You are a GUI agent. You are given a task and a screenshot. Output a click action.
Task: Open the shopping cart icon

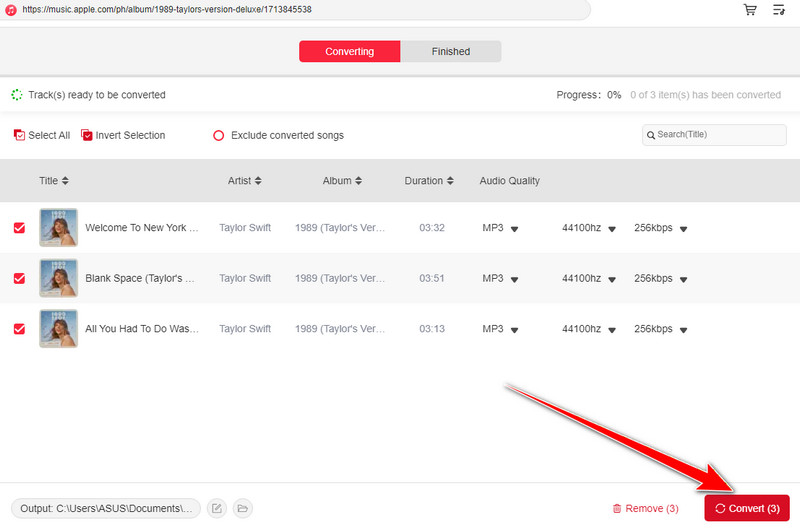coord(750,10)
